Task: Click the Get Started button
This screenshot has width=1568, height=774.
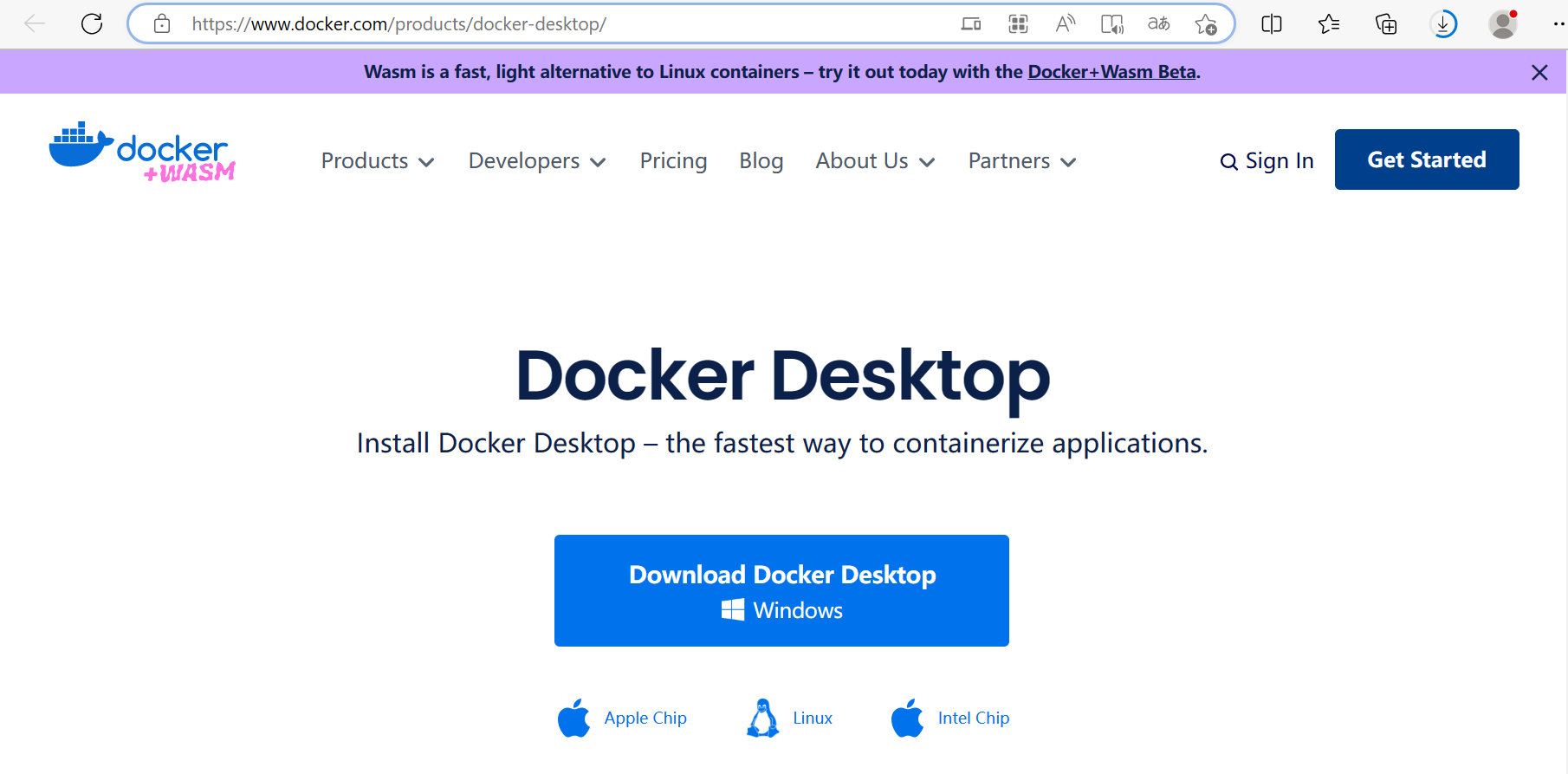Action: point(1427,159)
